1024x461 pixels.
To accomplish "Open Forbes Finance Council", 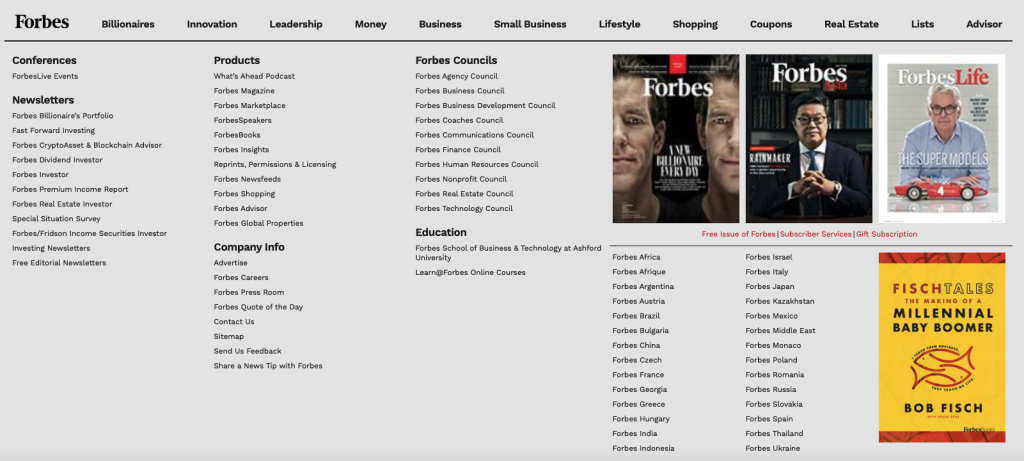I will 458,150.
